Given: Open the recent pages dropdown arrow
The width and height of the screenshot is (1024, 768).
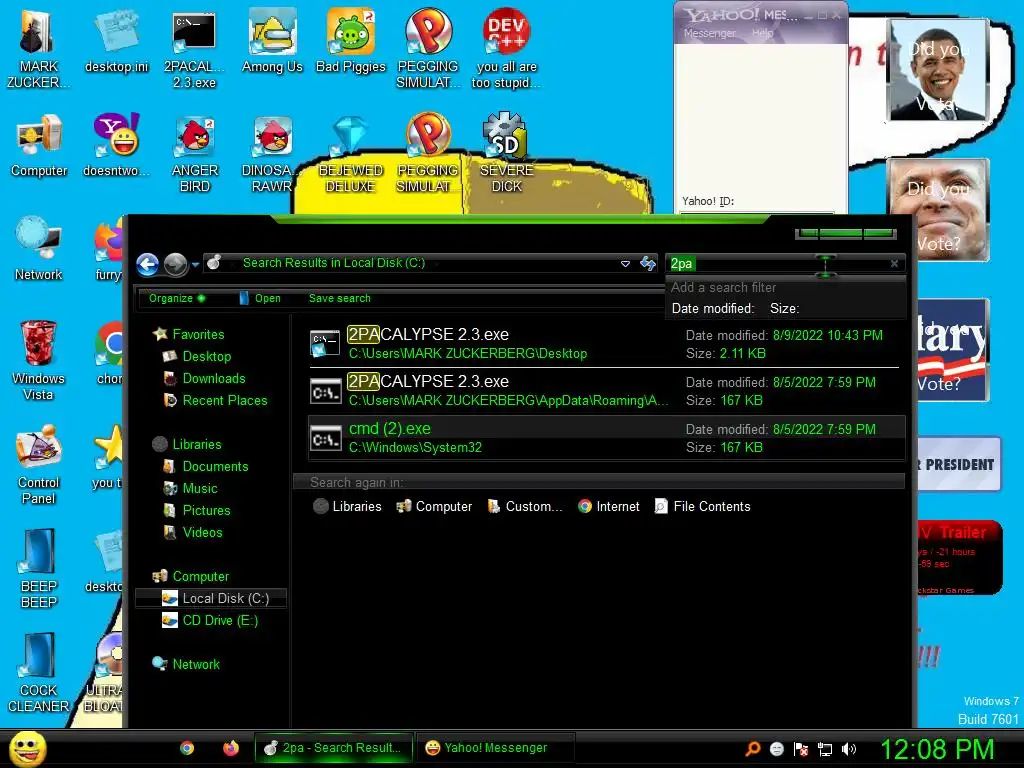Looking at the screenshot, I should (195, 265).
